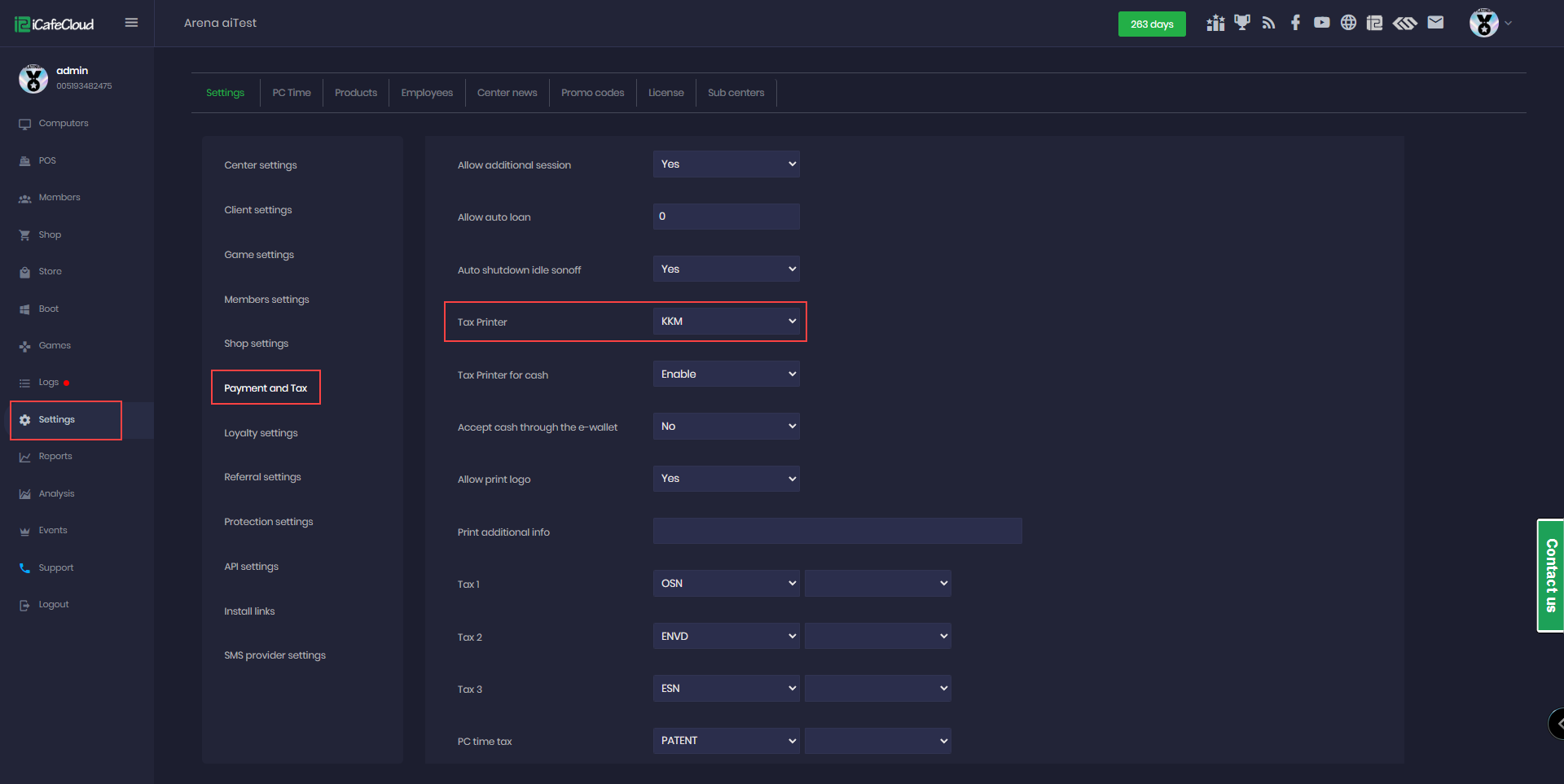Open Accept cash through e-wallet dropdown
The height and width of the screenshot is (784, 1564).
(x=726, y=427)
